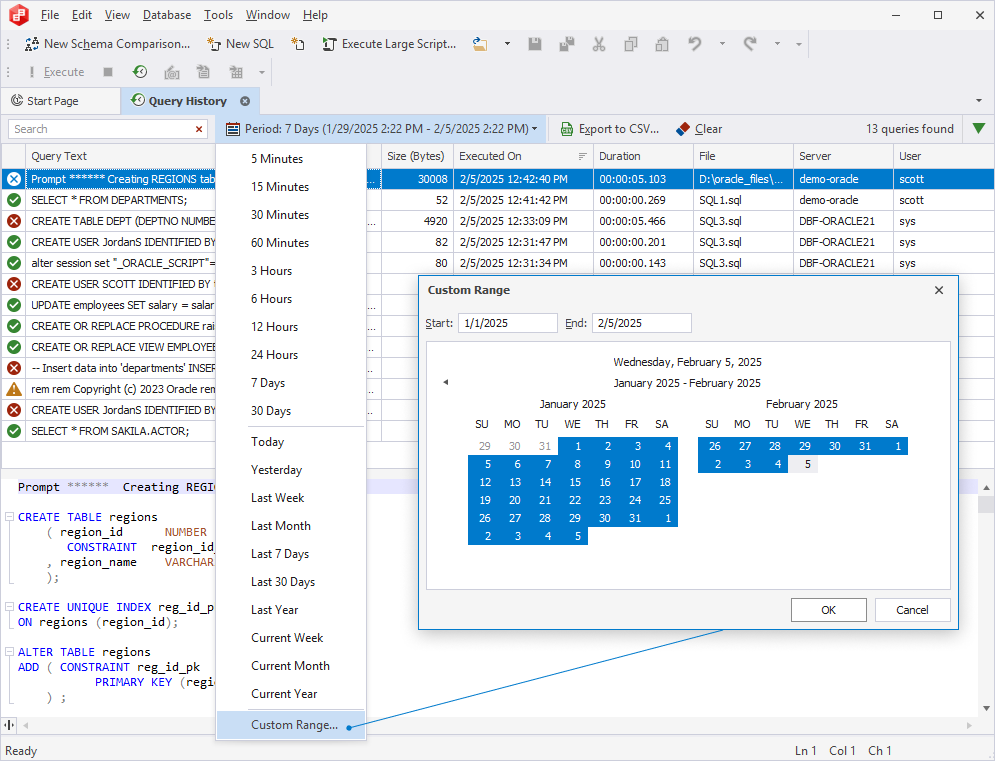
Task: Open the Window menu
Action: 268,15
